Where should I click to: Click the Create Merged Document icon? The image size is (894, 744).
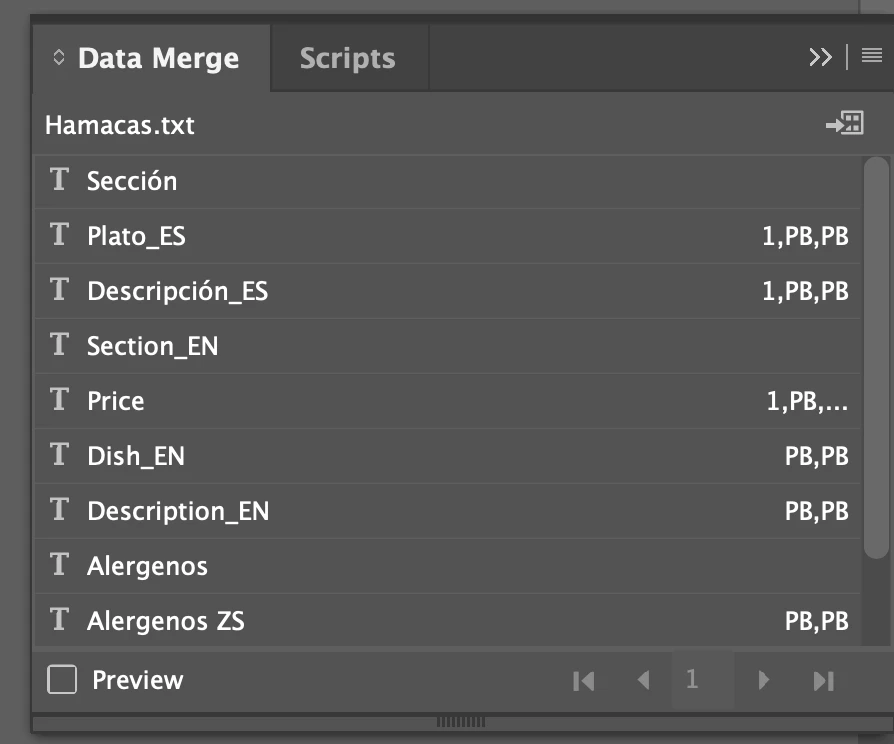pos(845,123)
